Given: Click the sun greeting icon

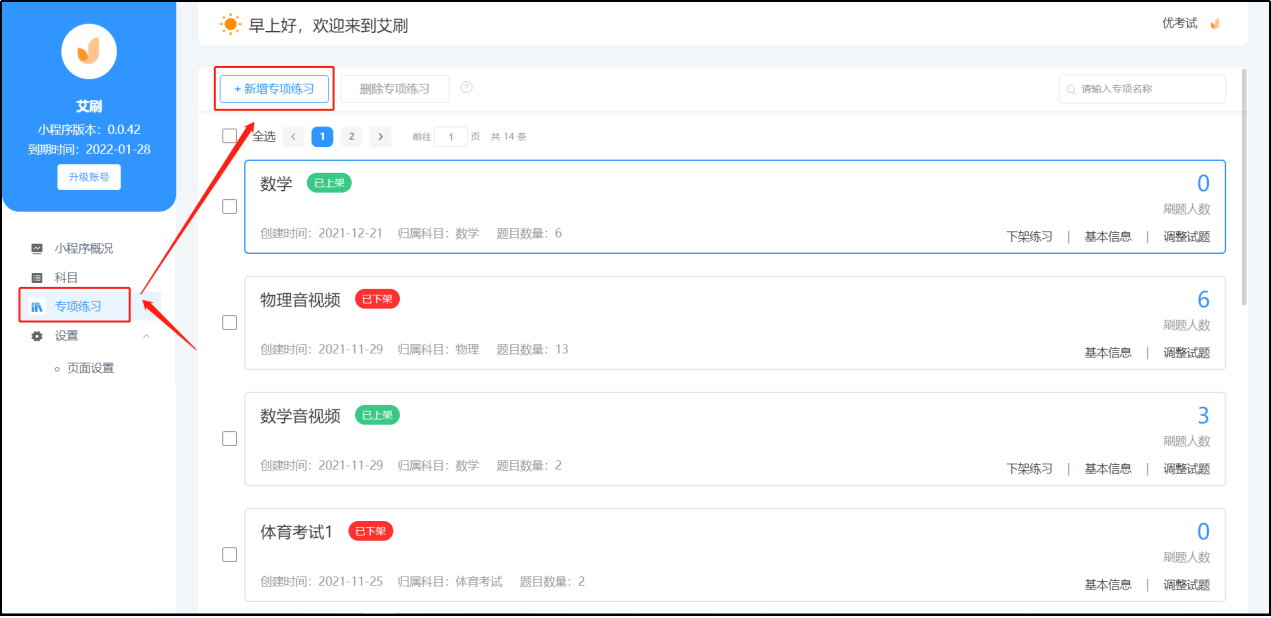Looking at the screenshot, I should pyautogui.click(x=230, y=25).
